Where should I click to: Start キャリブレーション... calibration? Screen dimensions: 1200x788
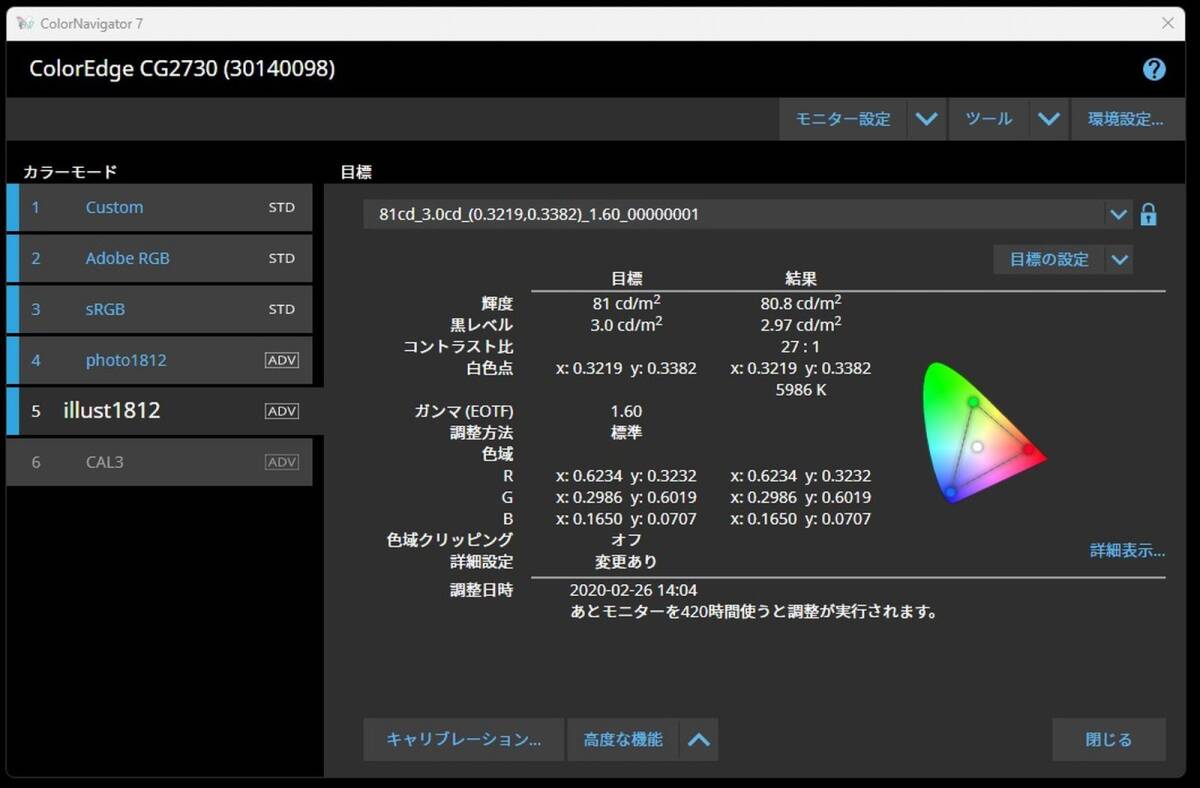[x=464, y=740]
